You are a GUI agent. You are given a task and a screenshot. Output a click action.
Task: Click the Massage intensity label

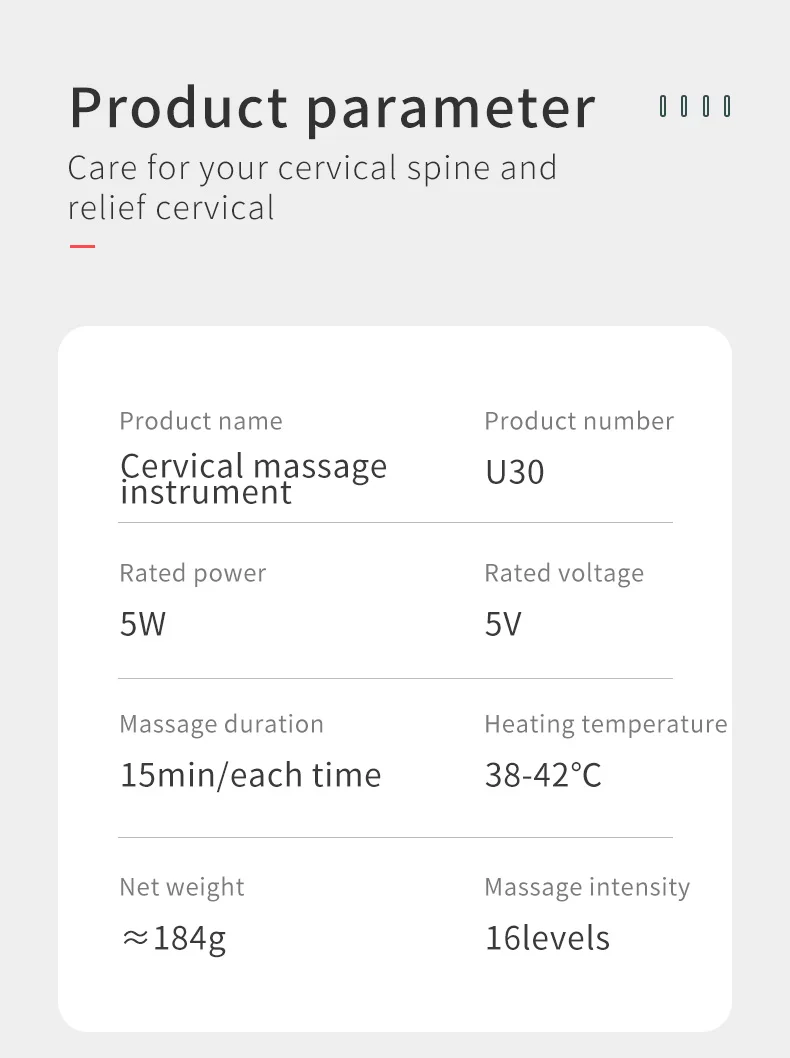click(587, 887)
